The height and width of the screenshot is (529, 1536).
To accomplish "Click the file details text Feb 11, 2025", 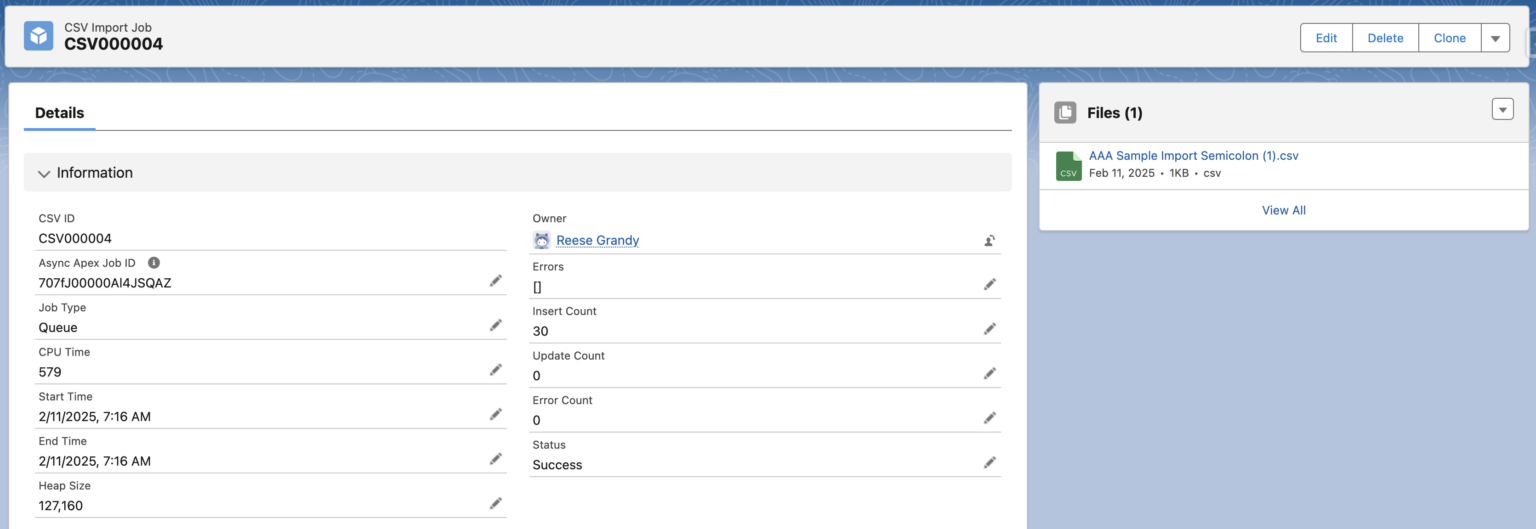I will 1122,173.
